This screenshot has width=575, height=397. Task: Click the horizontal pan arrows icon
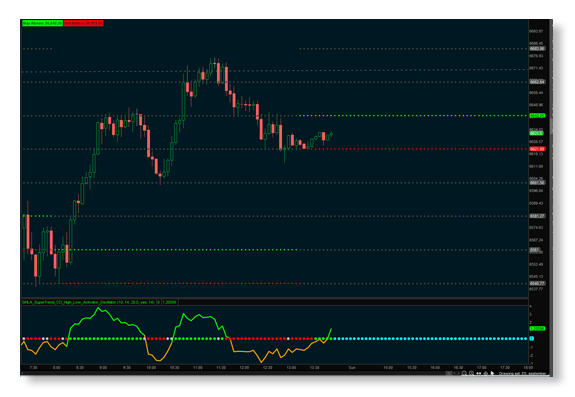[479, 373]
